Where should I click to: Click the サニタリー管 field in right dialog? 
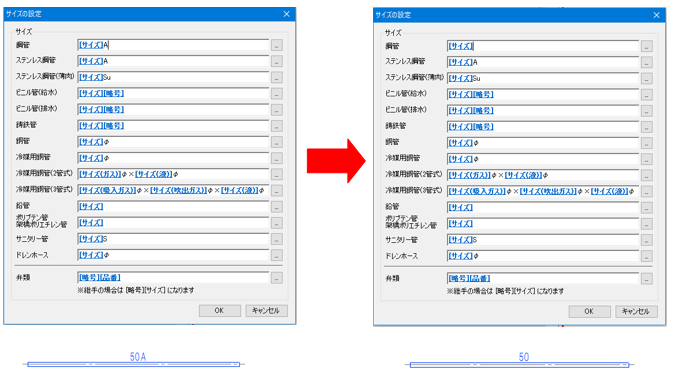pyautogui.click(x=543, y=240)
